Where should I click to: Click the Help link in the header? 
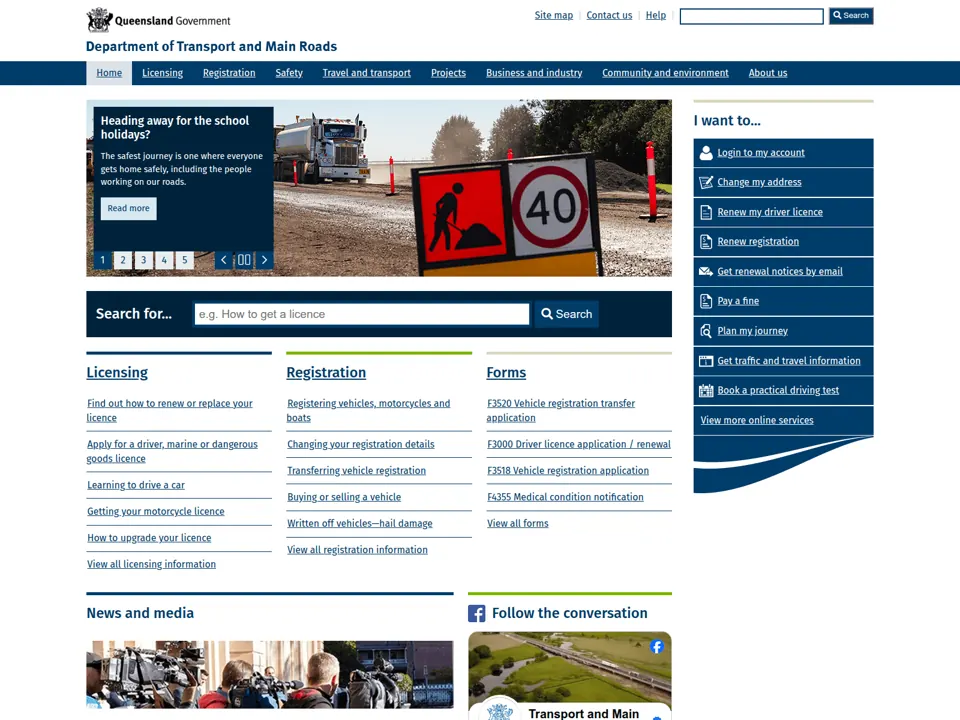point(656,15)
